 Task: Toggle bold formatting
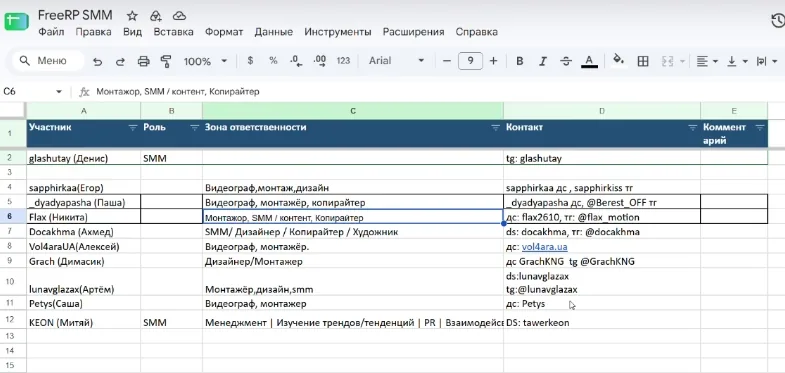click(520, 61)
